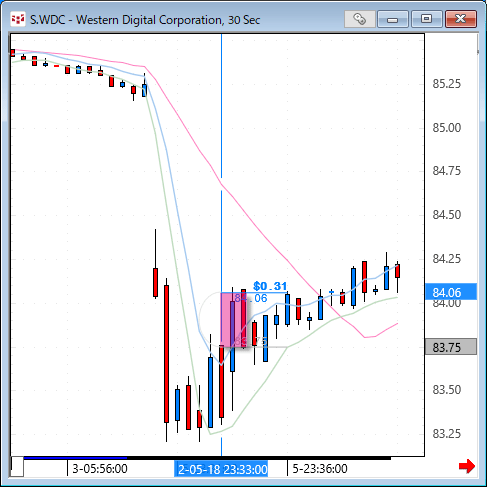The image size is (487, 487).
Task: Click the 83.25 price axis label
Action: click(x=447, y=433)
